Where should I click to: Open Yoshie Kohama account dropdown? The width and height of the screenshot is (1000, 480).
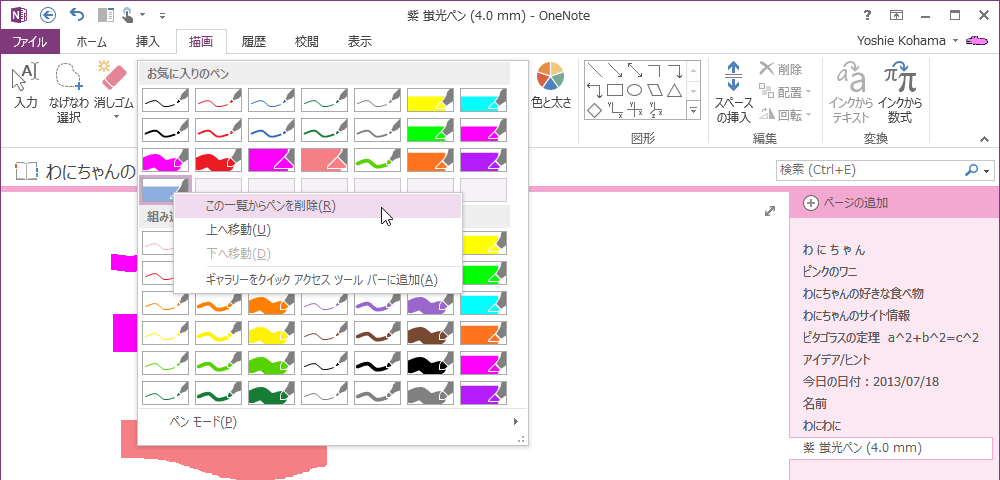click(x=955, y=41)
